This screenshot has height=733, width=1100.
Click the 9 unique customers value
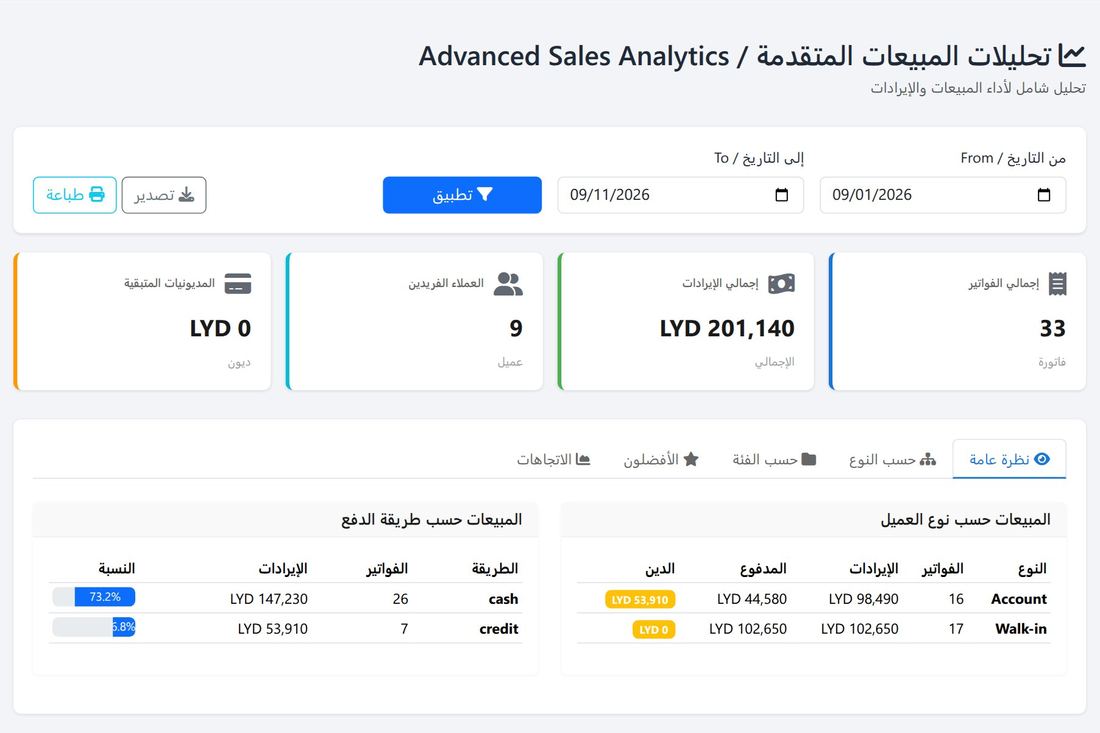(516, 328)
